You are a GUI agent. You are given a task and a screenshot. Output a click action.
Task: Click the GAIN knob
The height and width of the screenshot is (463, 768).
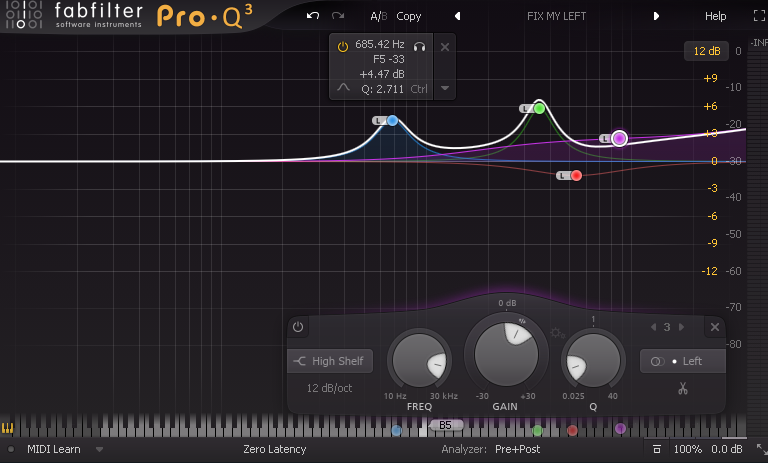click(x=506, y=353)
